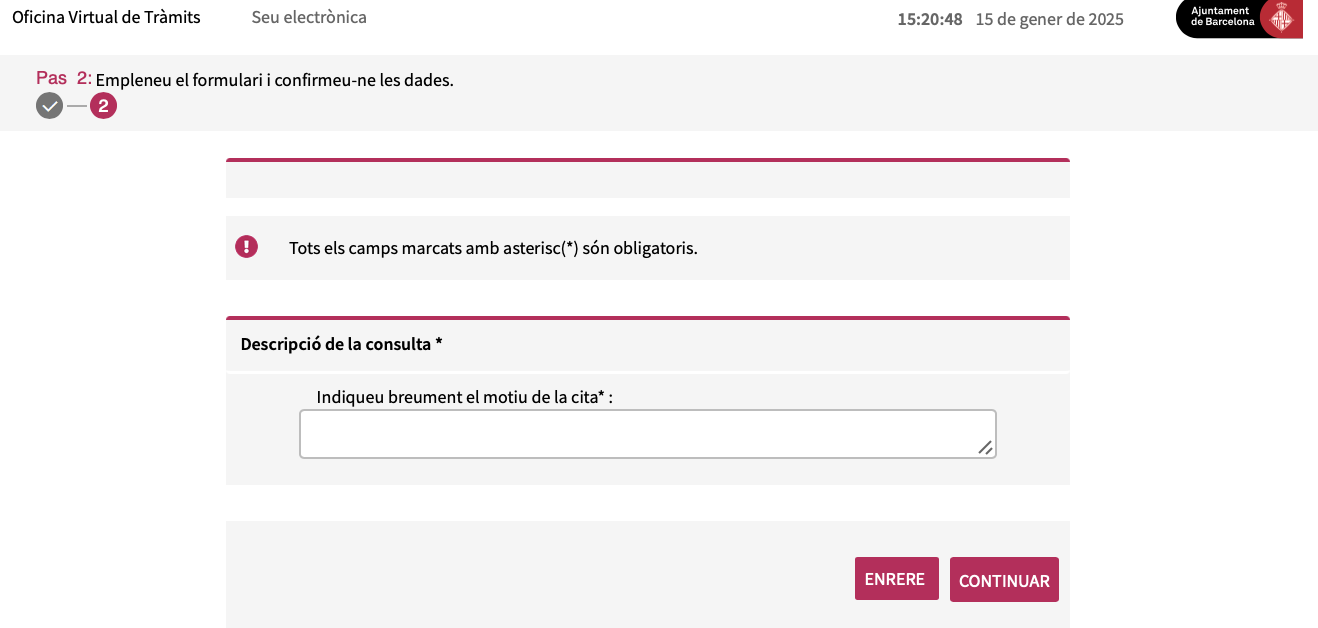Click the textarea resize handle
This screenshot has height=628, width=1318.
coord(985,447)
